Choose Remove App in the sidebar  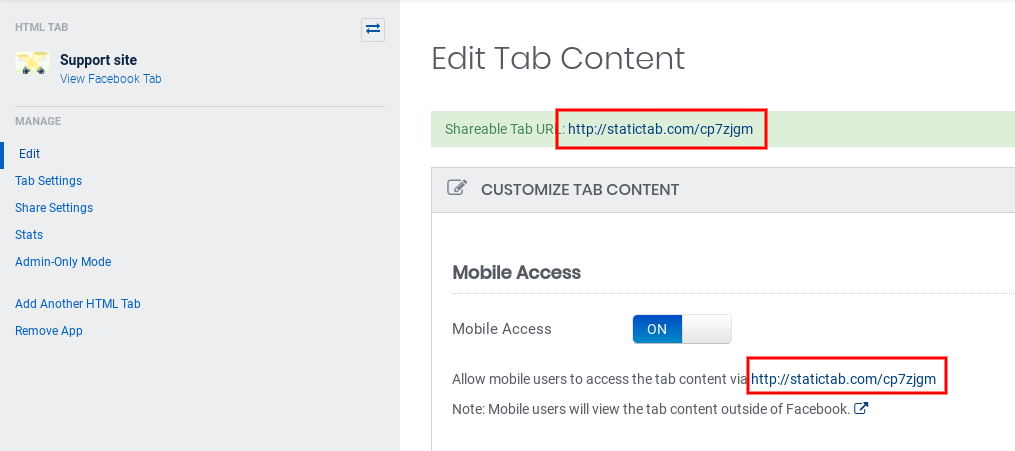point(49,331)
